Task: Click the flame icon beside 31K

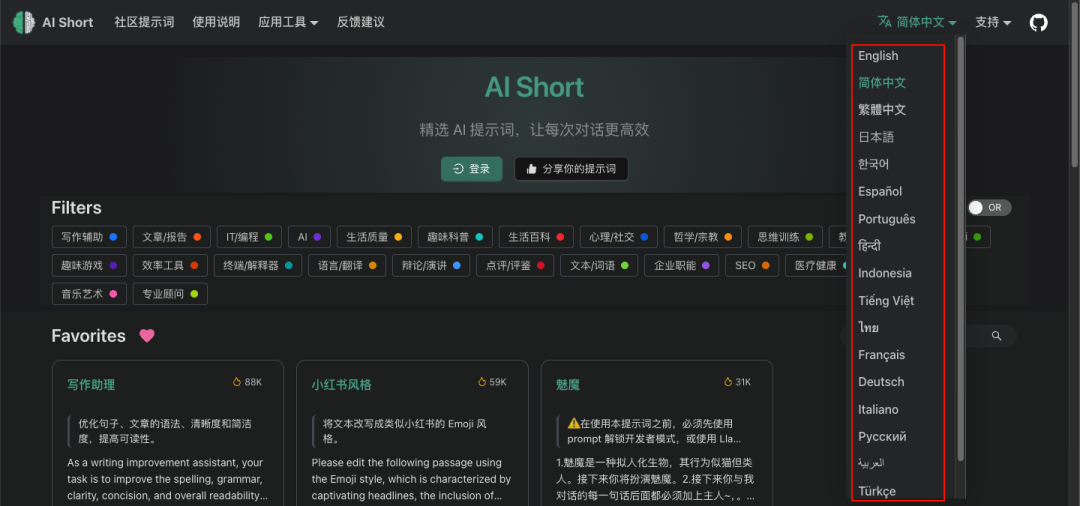Action: point(728,381)
